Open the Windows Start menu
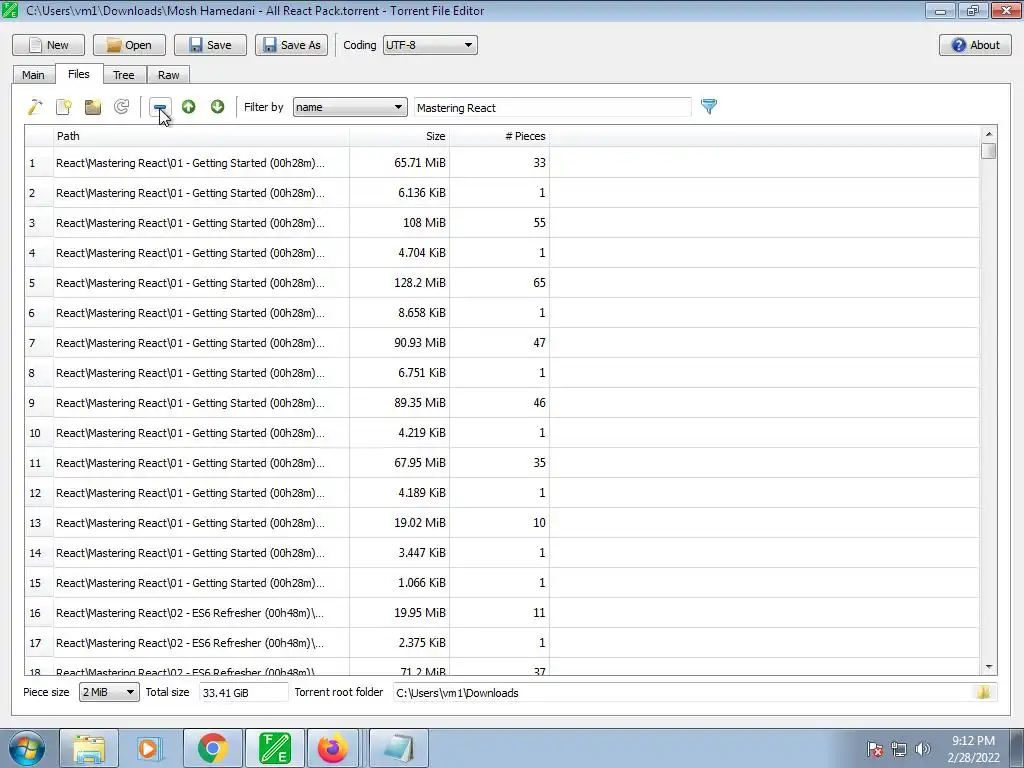The image size is (1024, 768). pos(26,748)
